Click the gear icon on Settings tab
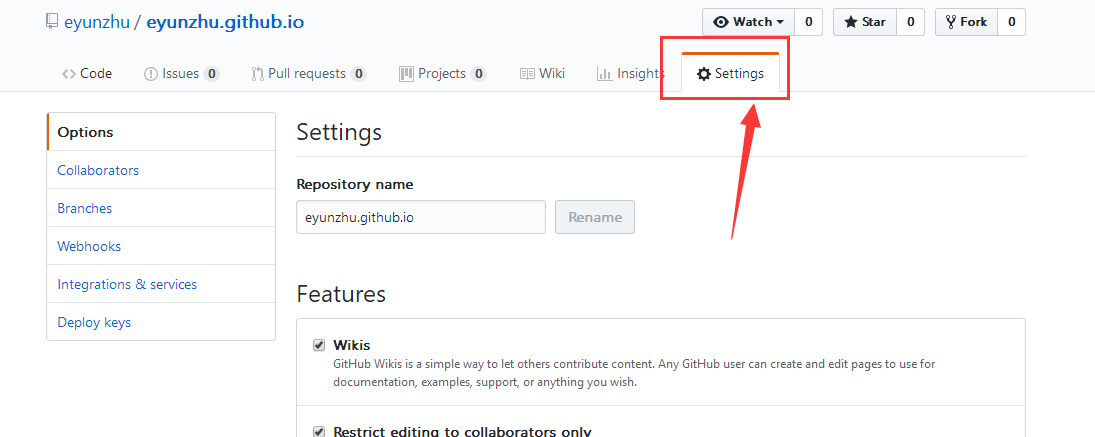The width and height of the screenshot is (1095, 437). [x=704, y=74]
